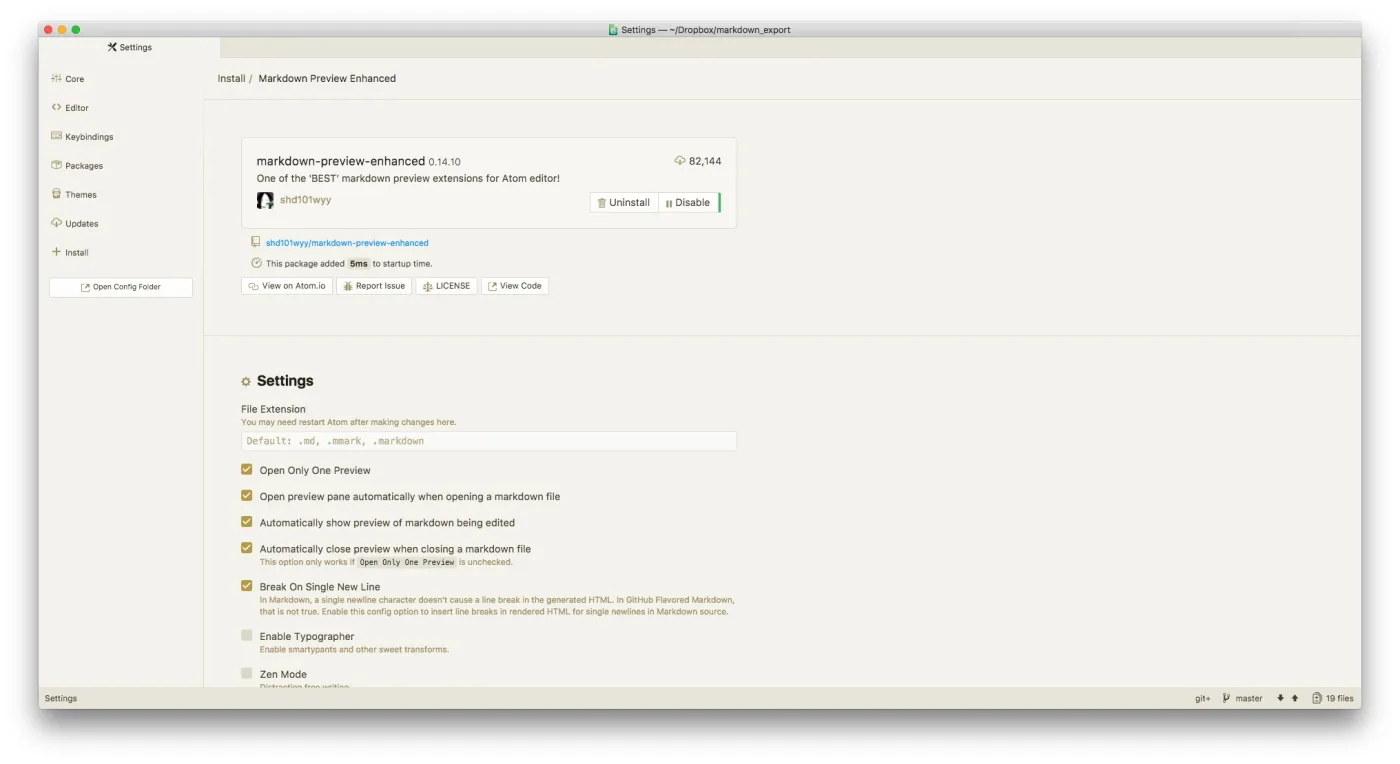Click the git pull down-arrow in status bar

click(x=1280, y=699)
